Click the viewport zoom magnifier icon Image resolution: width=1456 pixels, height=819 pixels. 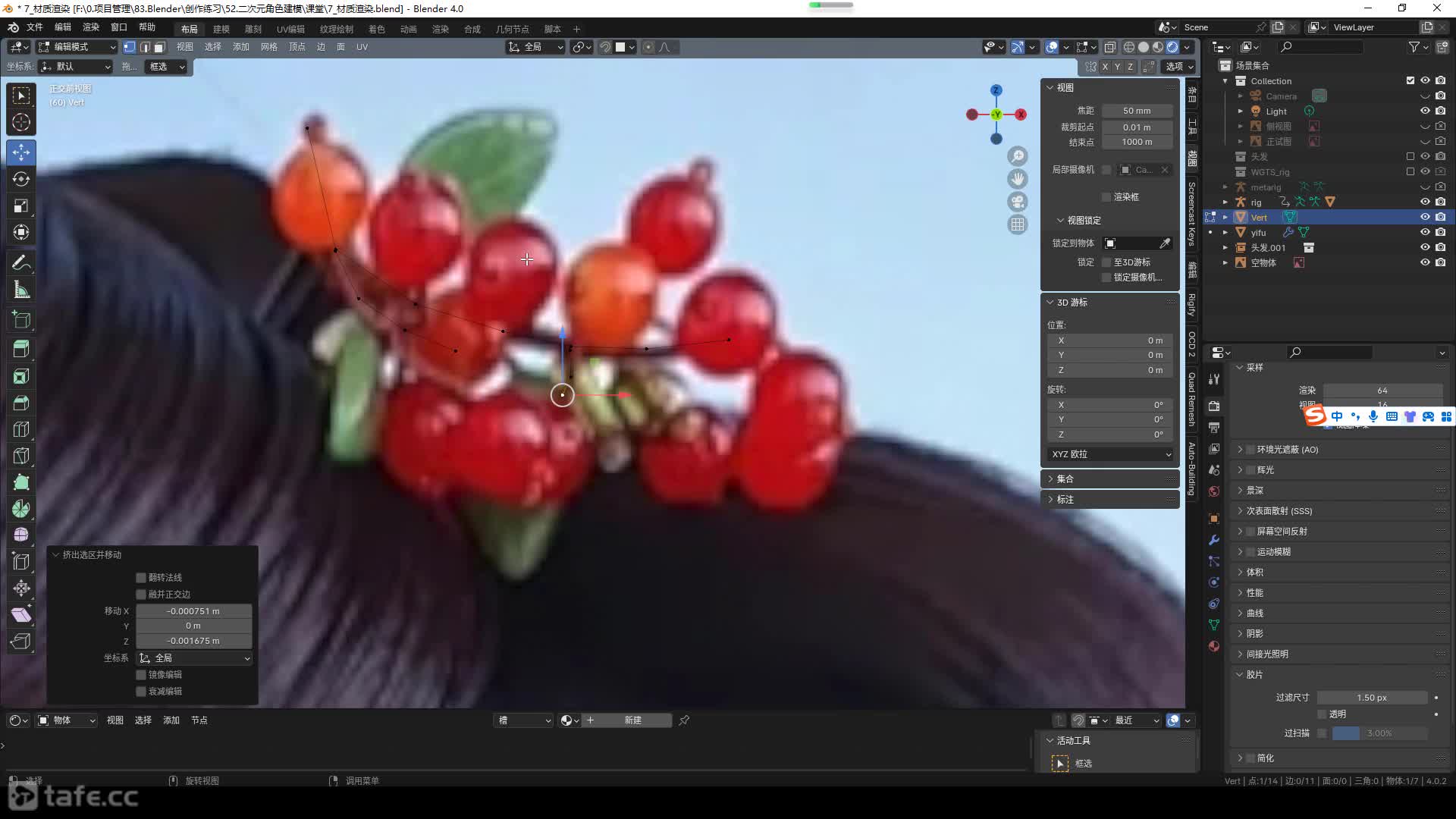[x=1018, y=156]
